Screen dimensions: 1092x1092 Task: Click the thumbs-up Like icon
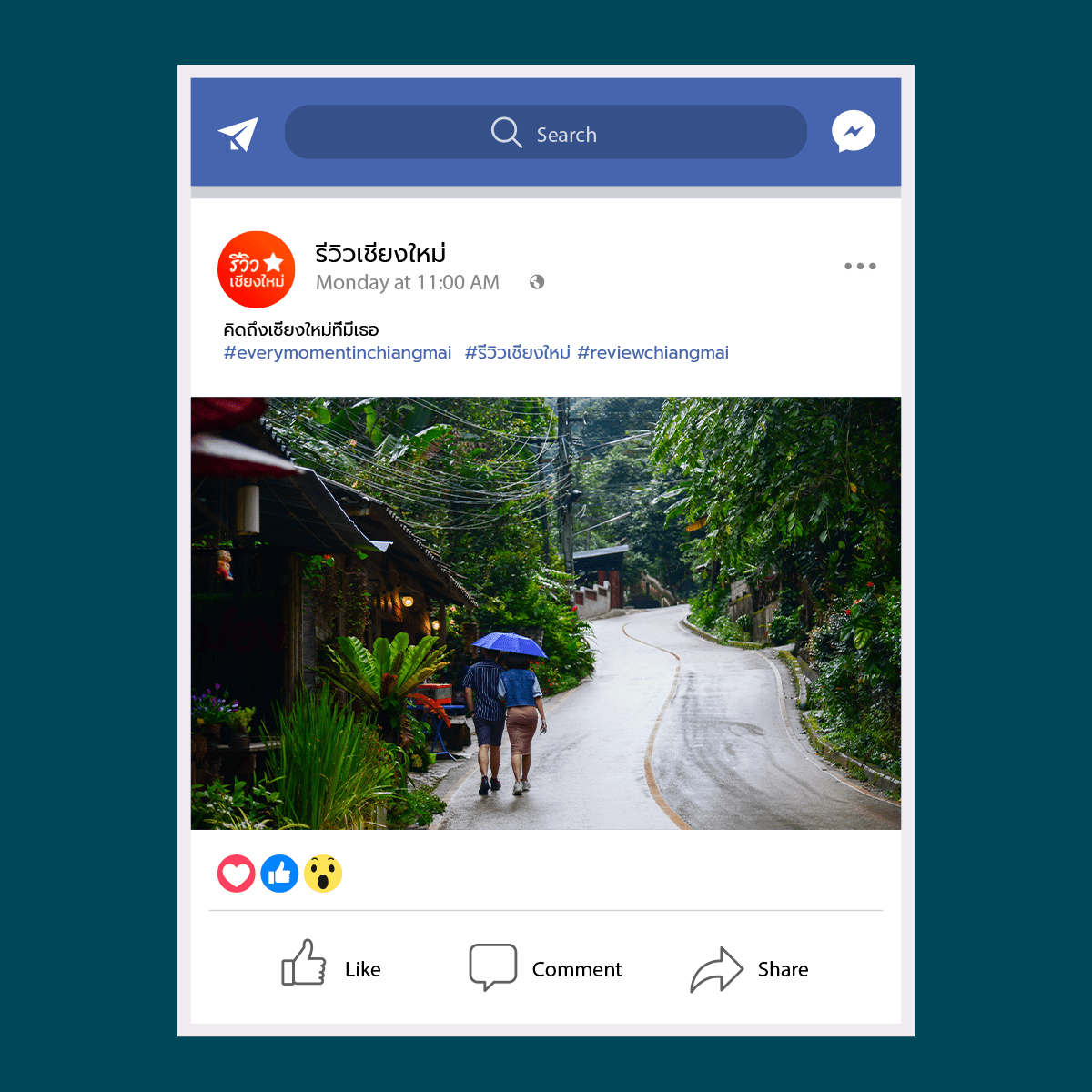click(304, 963)
